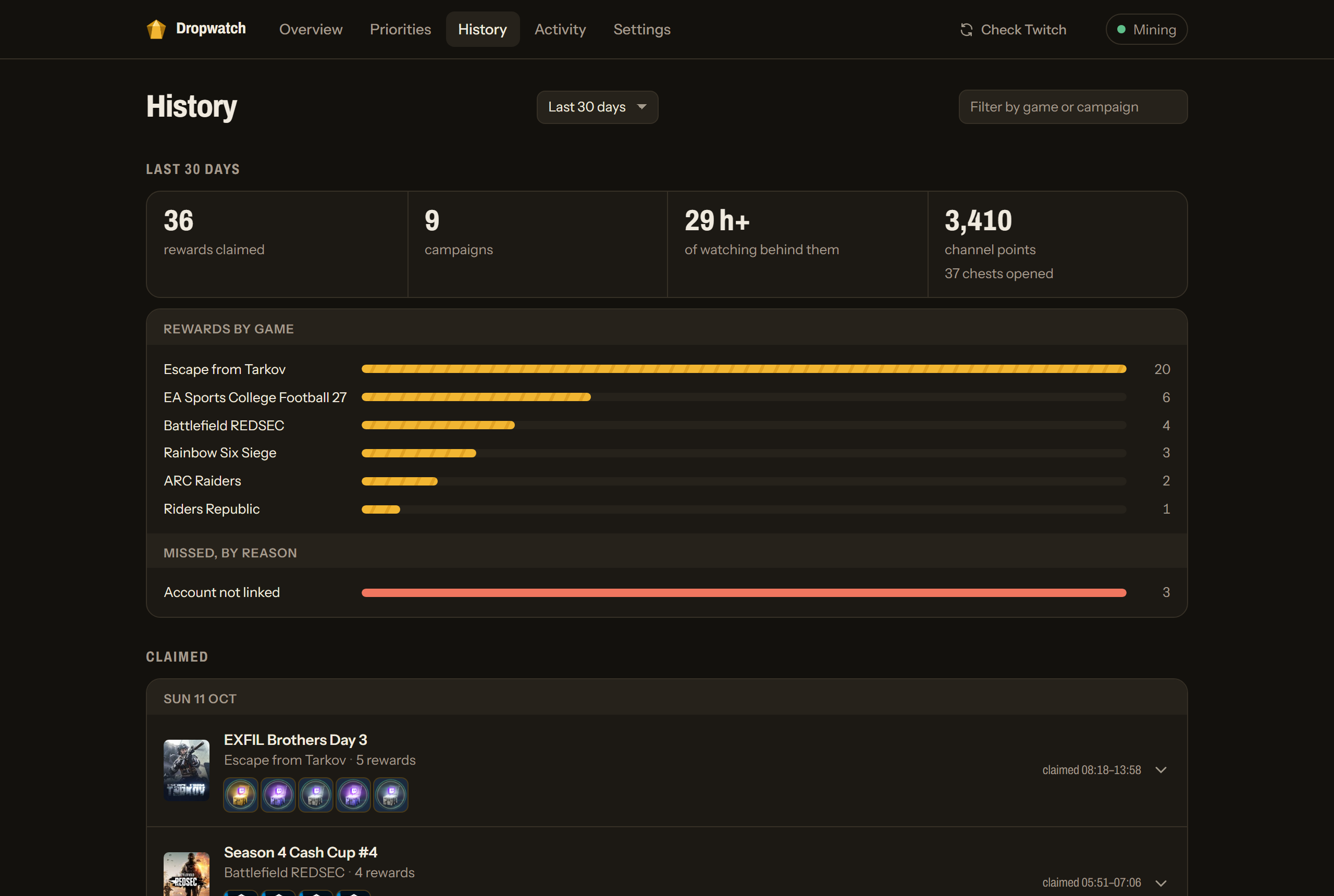Click the EXFIL Brothers Day 3 title
Screen dimensions: 1334x896
[x=295, y=739]
